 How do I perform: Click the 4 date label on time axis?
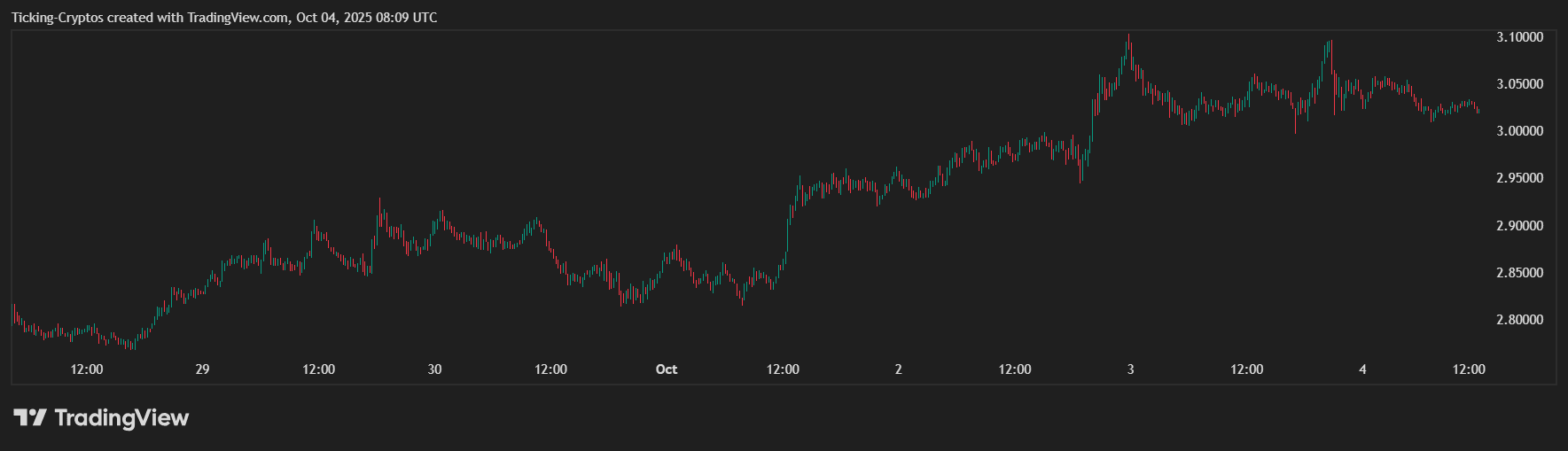pyautogui.click(x=1362, y=369)
